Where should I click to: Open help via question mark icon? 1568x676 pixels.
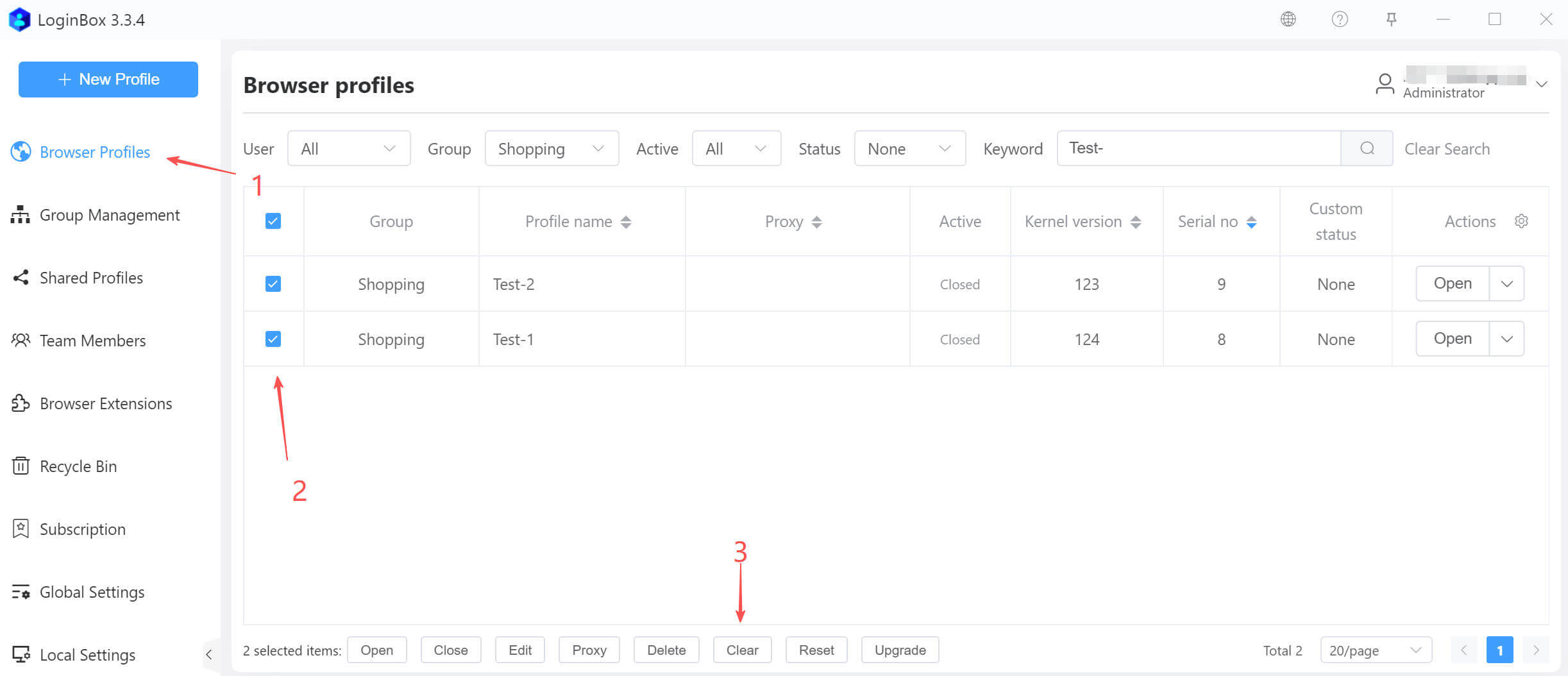coord(1339,19)
